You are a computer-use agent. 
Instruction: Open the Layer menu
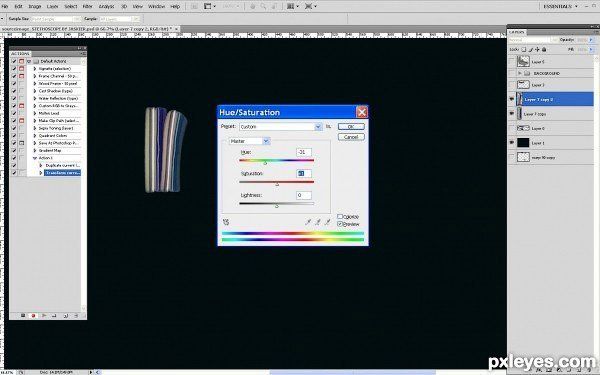[x=52, y=7]
